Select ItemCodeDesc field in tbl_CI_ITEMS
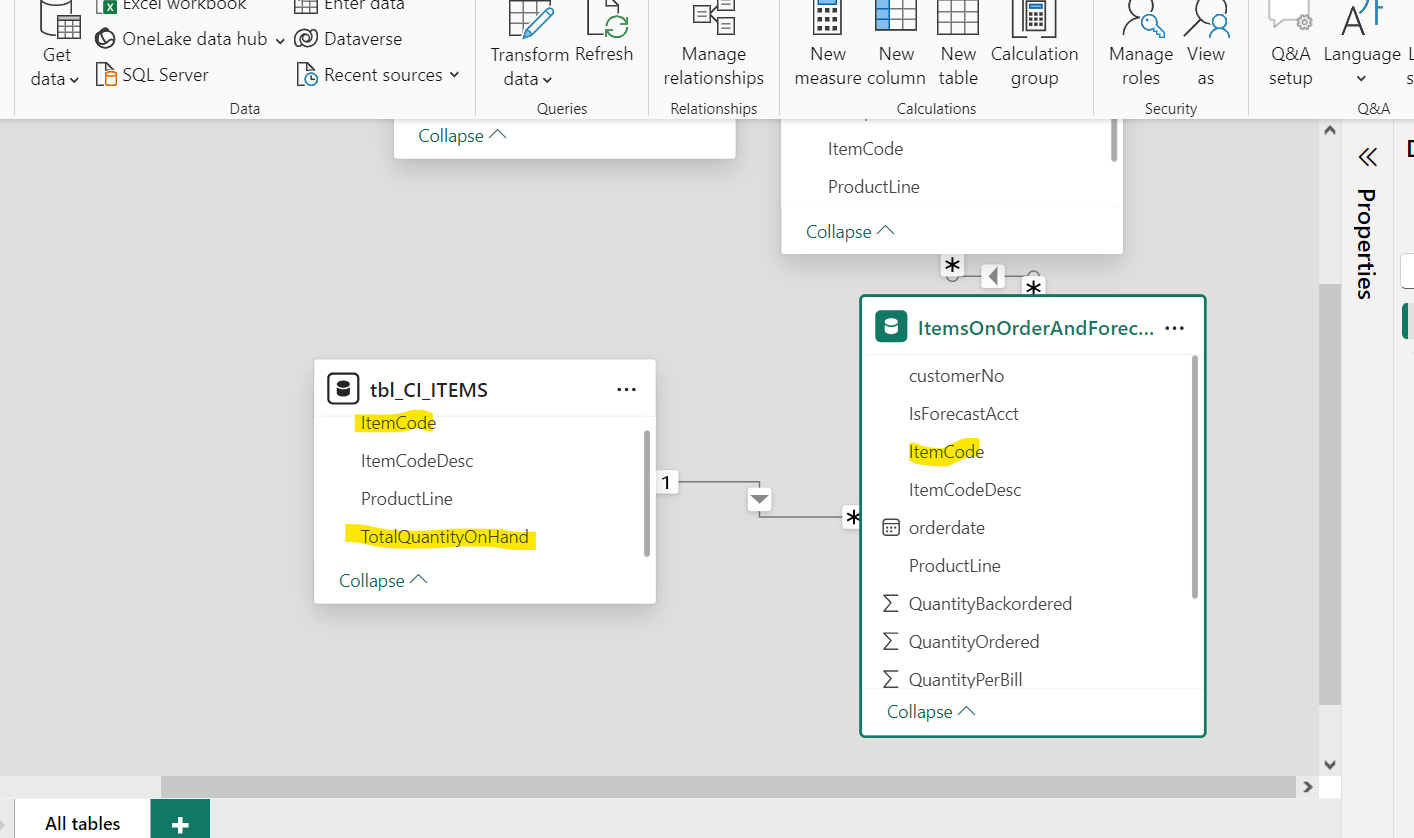This screenshot has width=1414, height=838. coord(417,461)
